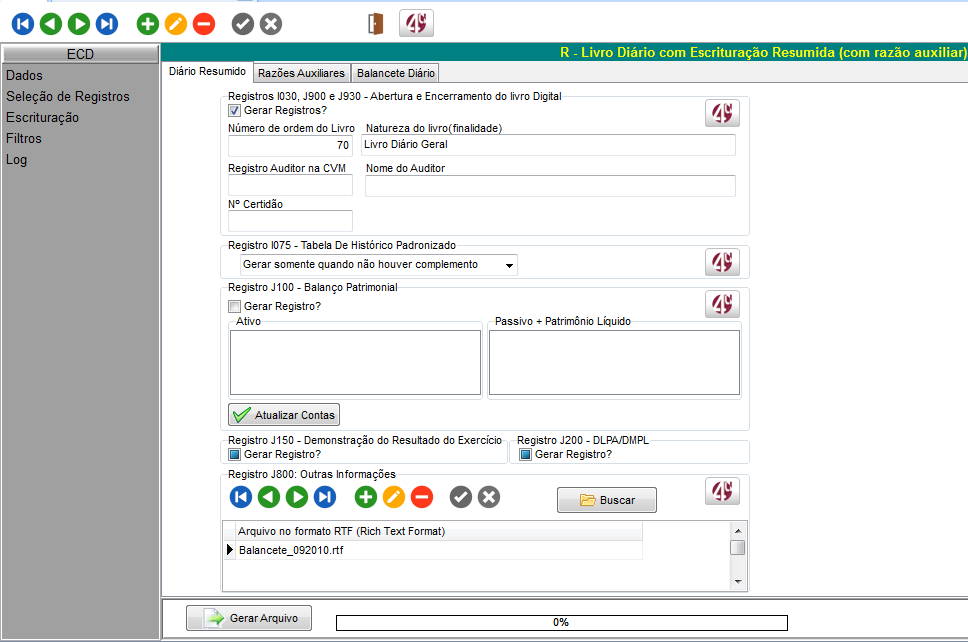Image resolution: width=968 pixels, height=642 pixels.
Task: Select the Balancete_092010.rtf row
Action: click(x=440, y=550)
